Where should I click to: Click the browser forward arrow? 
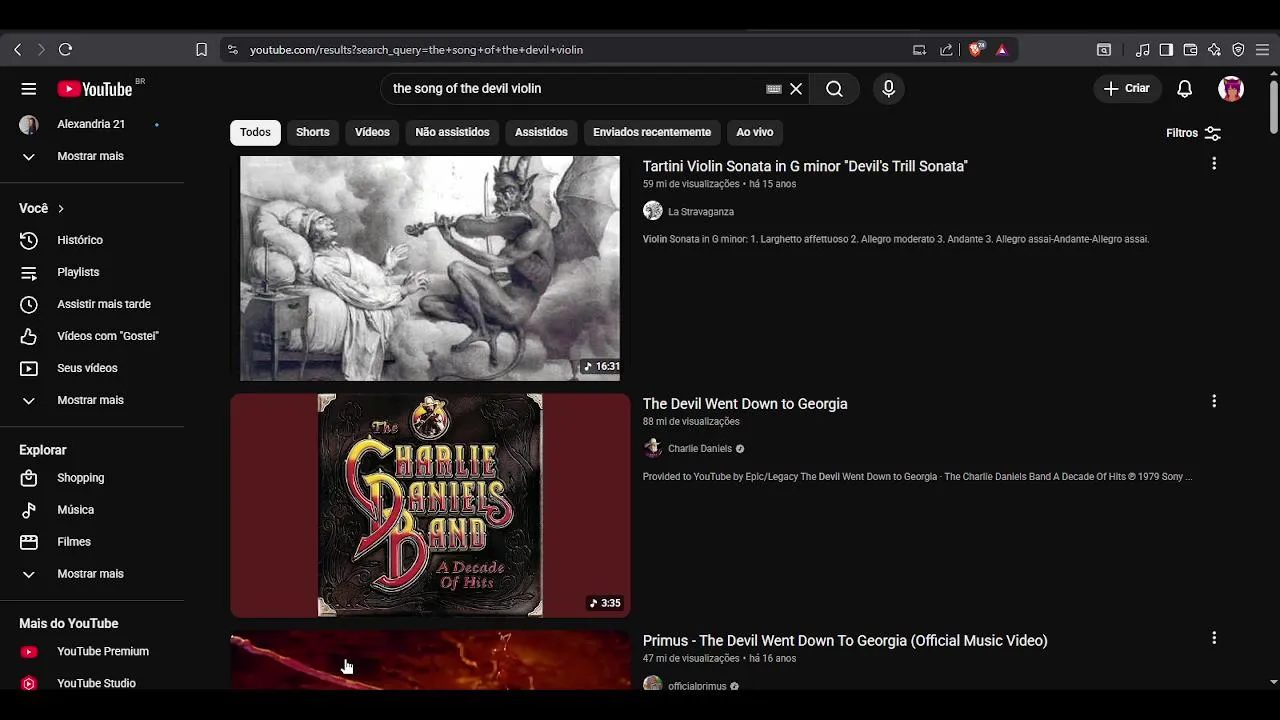coord(41,49)
